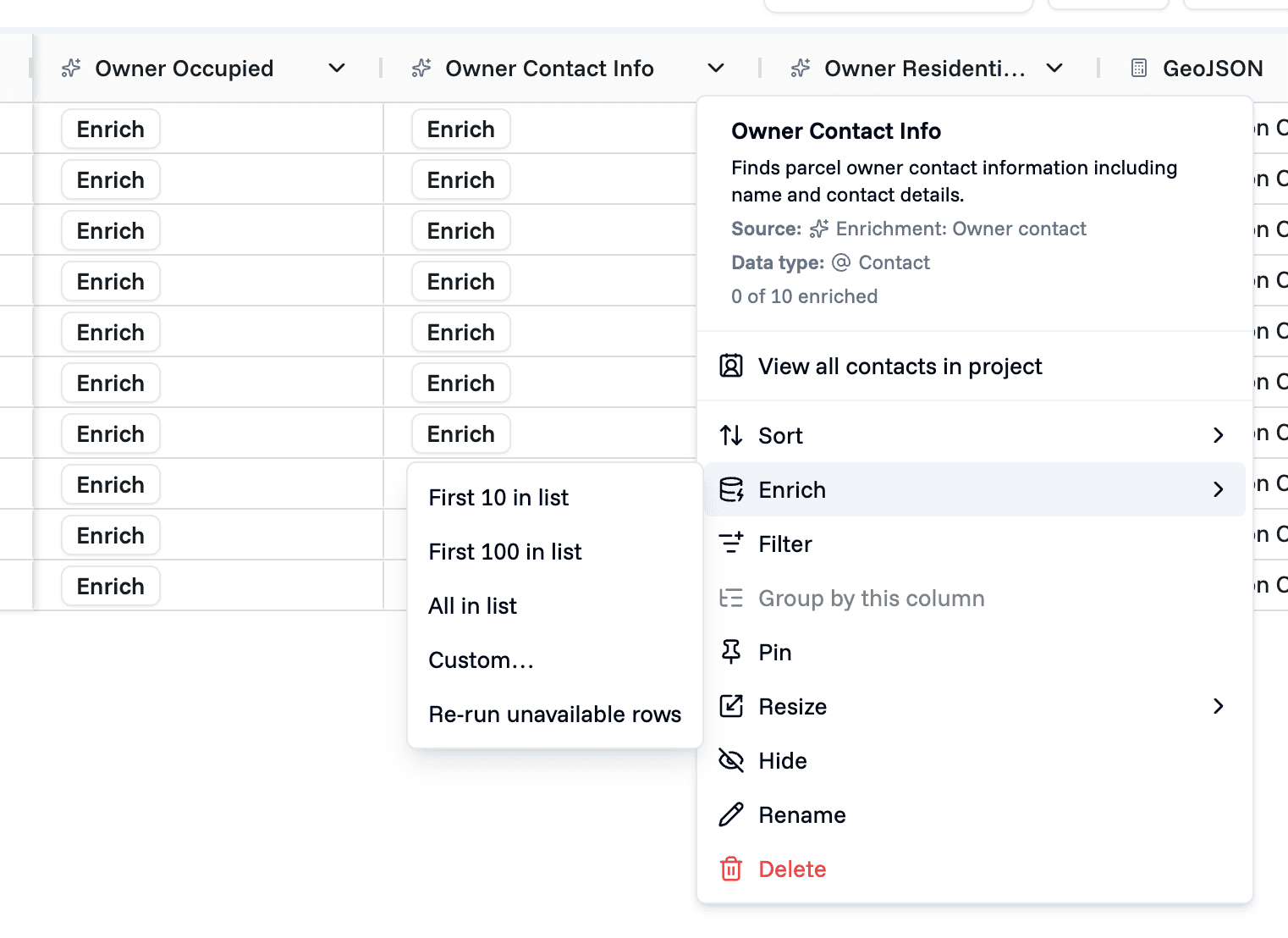Click the Enrich database icon in menu
Image resolution: width=1288 pixels, height=938 pixels.
pyautogui.click(x=731, y=489)
